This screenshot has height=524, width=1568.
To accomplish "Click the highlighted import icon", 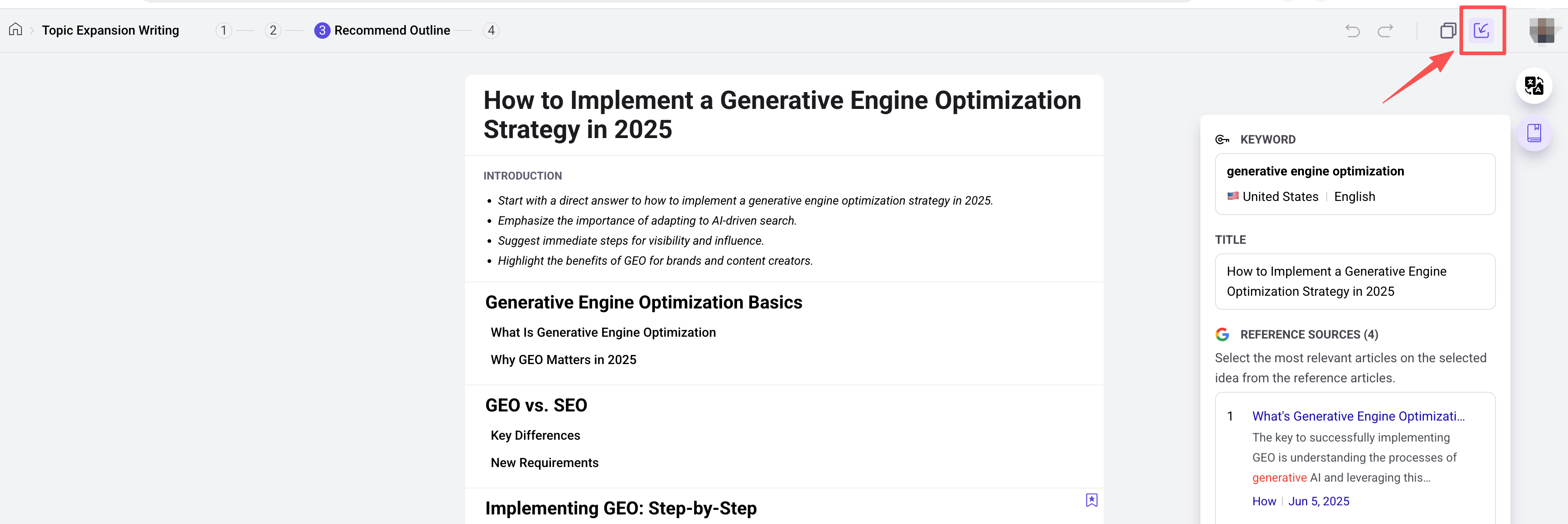I will click(x=1480, y=31).
